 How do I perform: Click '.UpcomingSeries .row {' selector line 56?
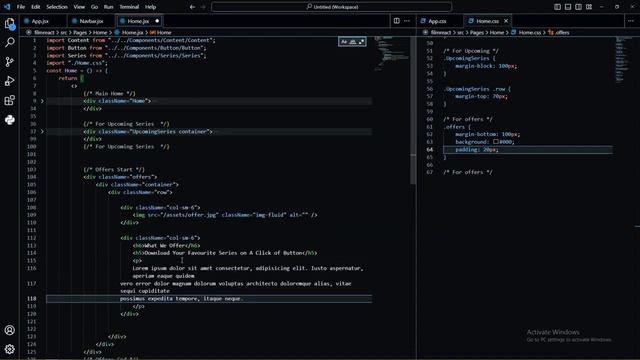tap(477, 89)
